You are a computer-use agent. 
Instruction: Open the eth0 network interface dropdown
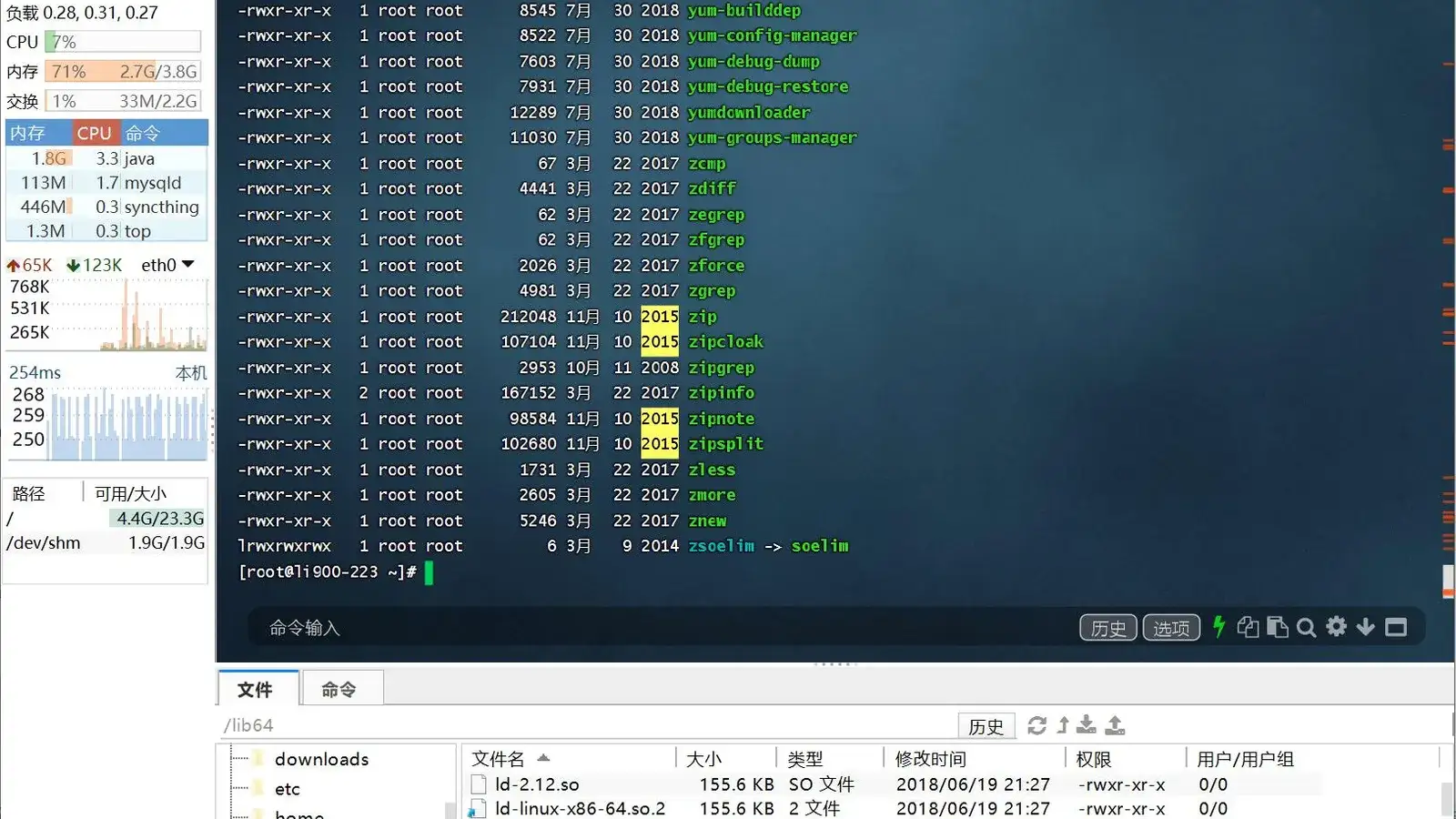point(188,265)
